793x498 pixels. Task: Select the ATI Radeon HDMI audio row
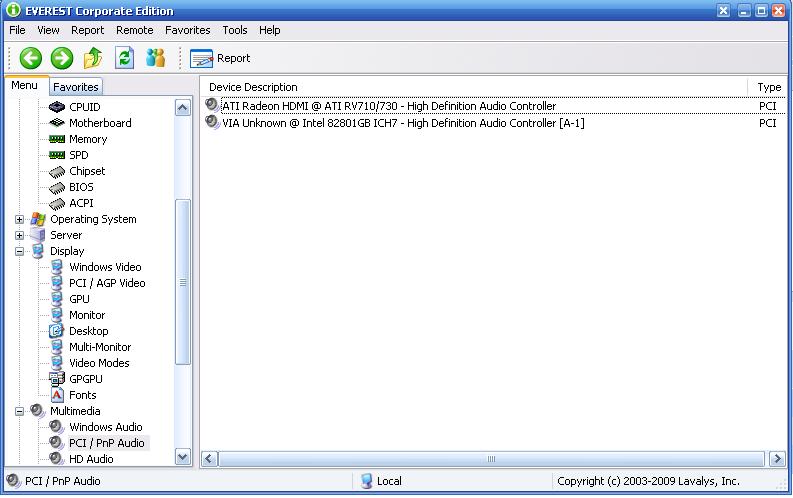tap(494, 106)
